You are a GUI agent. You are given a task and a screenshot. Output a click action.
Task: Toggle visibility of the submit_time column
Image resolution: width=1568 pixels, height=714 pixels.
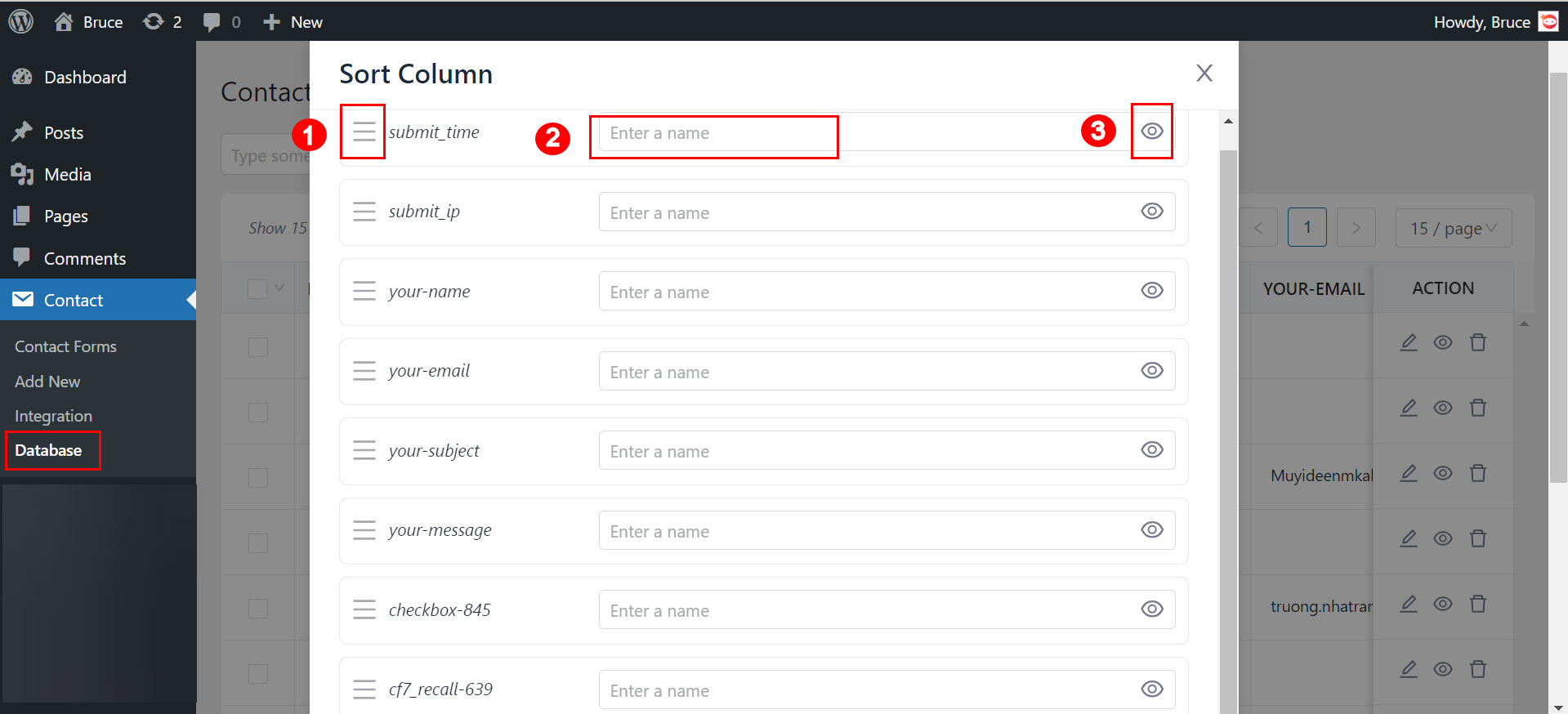coord(1152,132)
